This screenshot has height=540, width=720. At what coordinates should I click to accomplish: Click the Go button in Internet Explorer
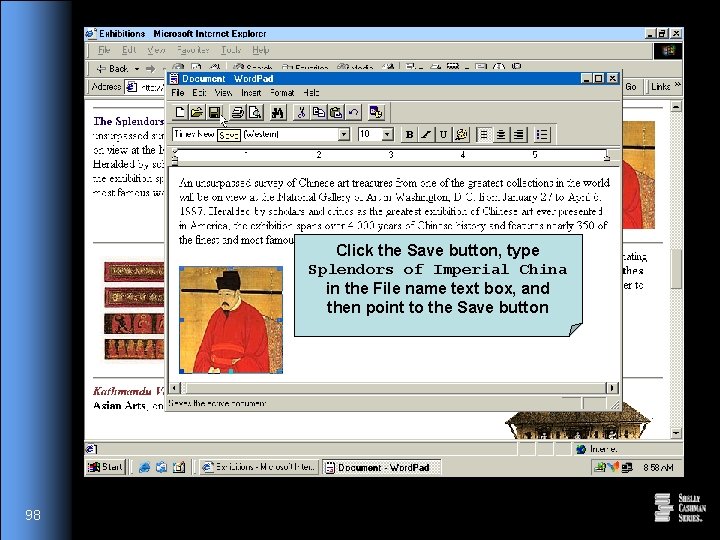[x=631, y=87]
